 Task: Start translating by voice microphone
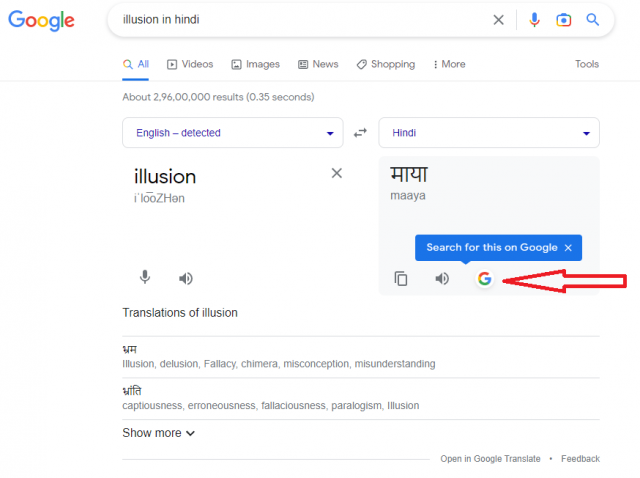(145, 278)
